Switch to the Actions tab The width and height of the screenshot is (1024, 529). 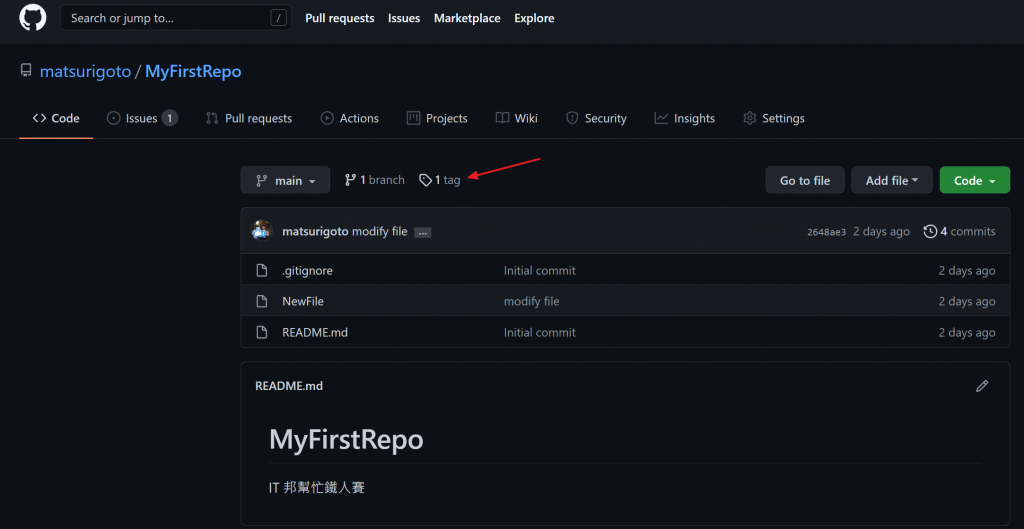349,118
